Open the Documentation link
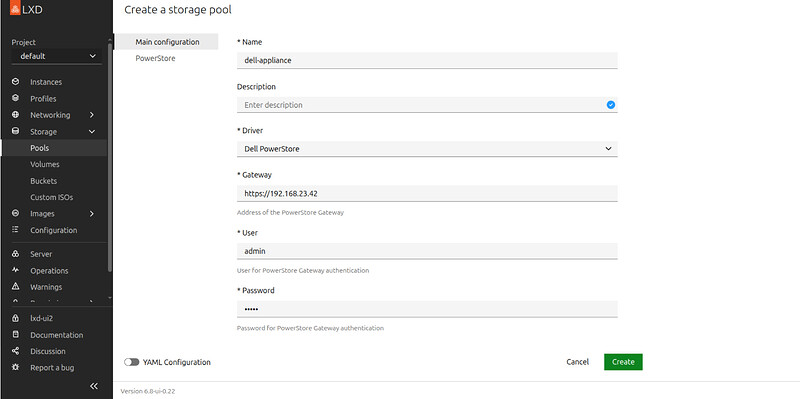The image size is (800, 399). point(57,335)
